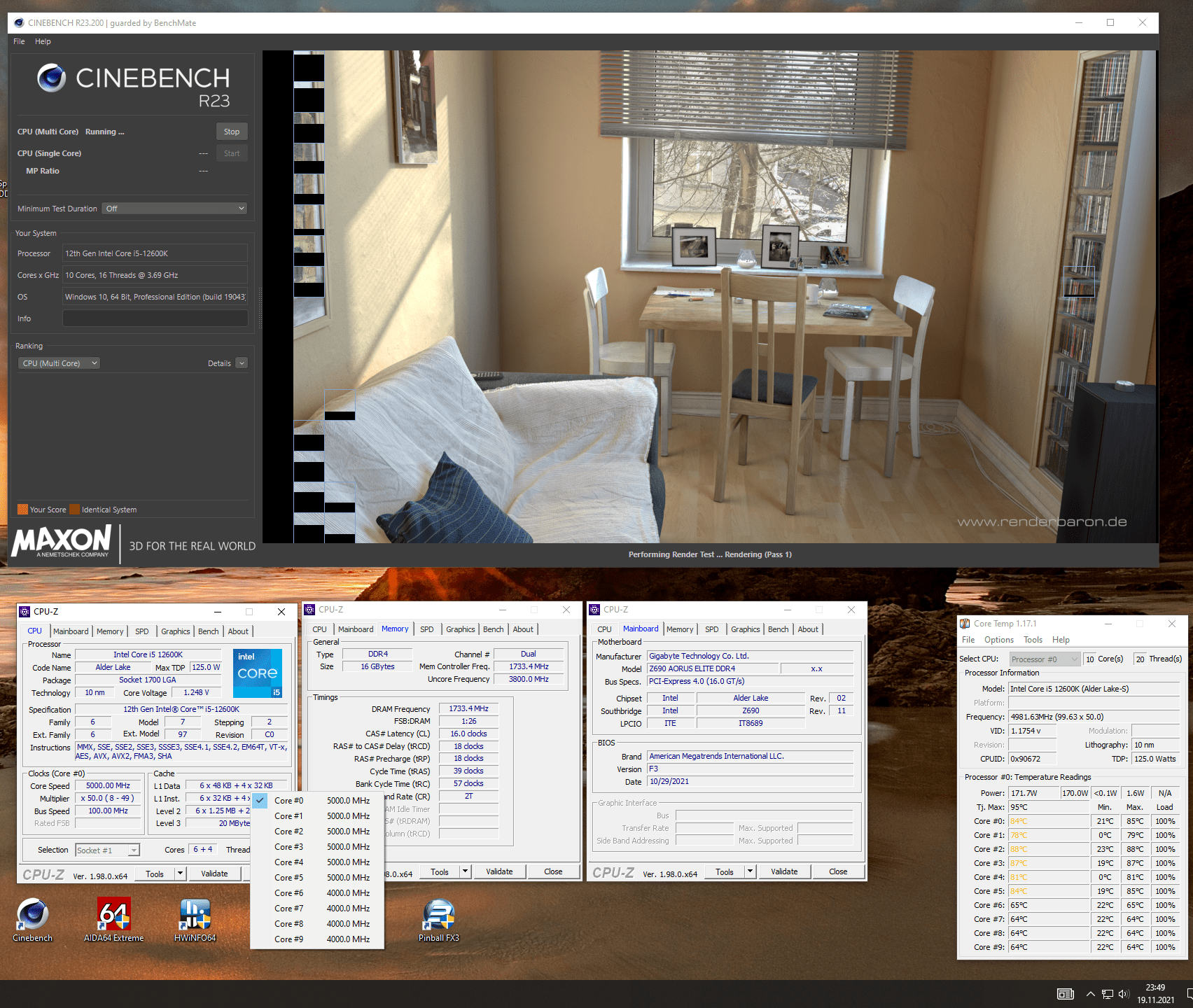Click the Core Speed value '5000.00 MHz'

[x=108, y=785]
